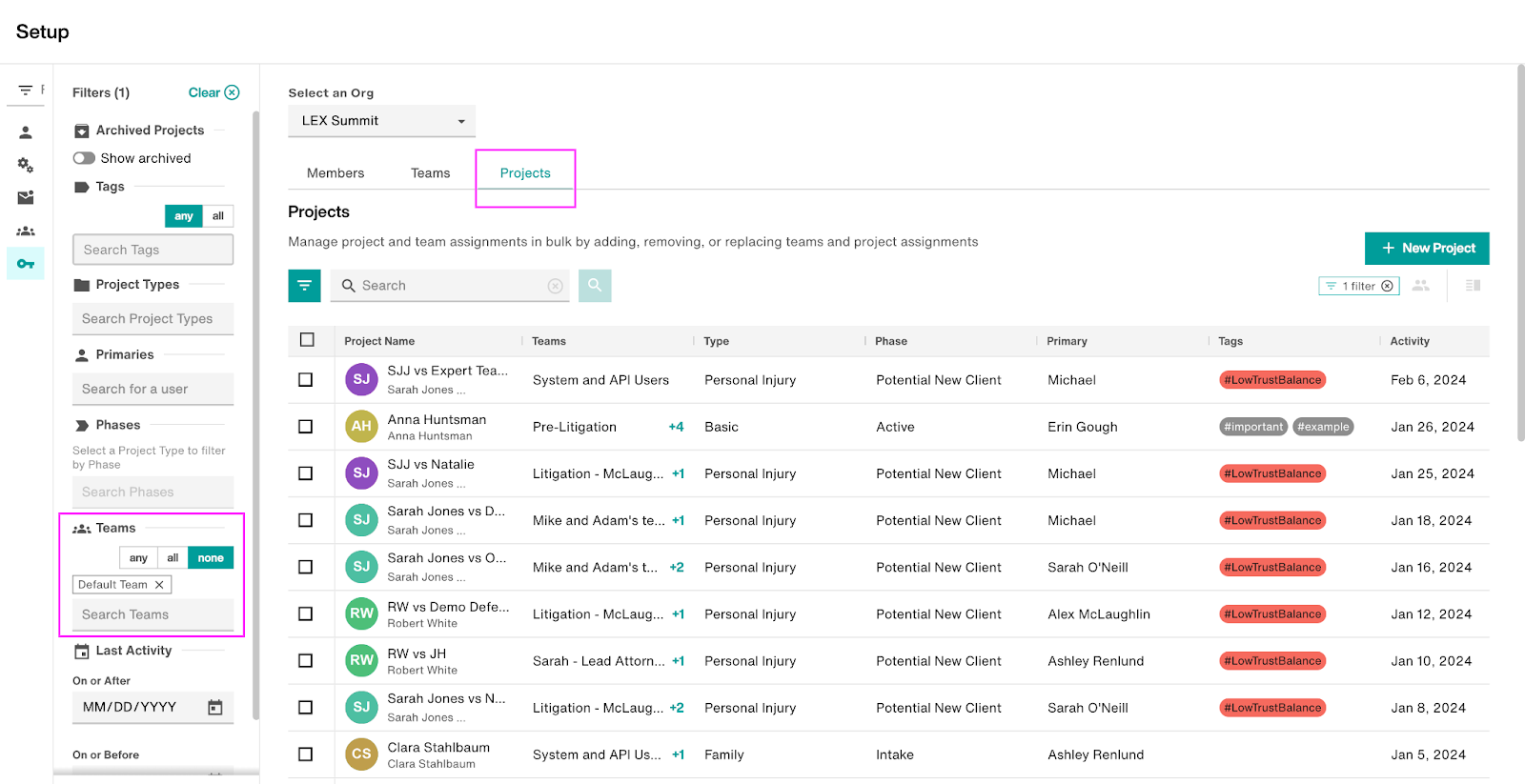Open the mail sidebar icon
The width and height of the screenshot is (1525, 784).
(26, 197)
